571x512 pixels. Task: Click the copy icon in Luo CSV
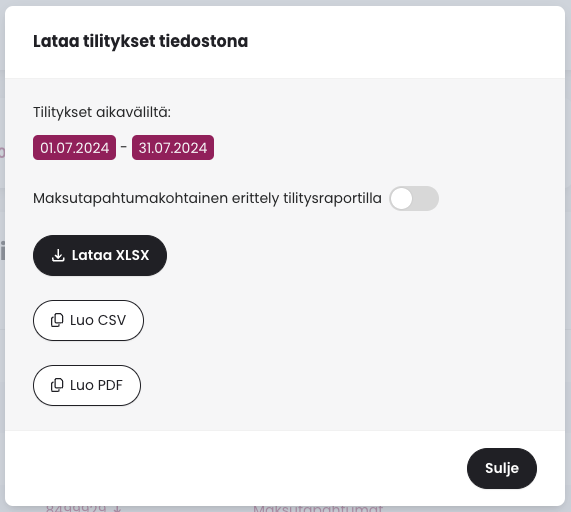click(57, 320)
